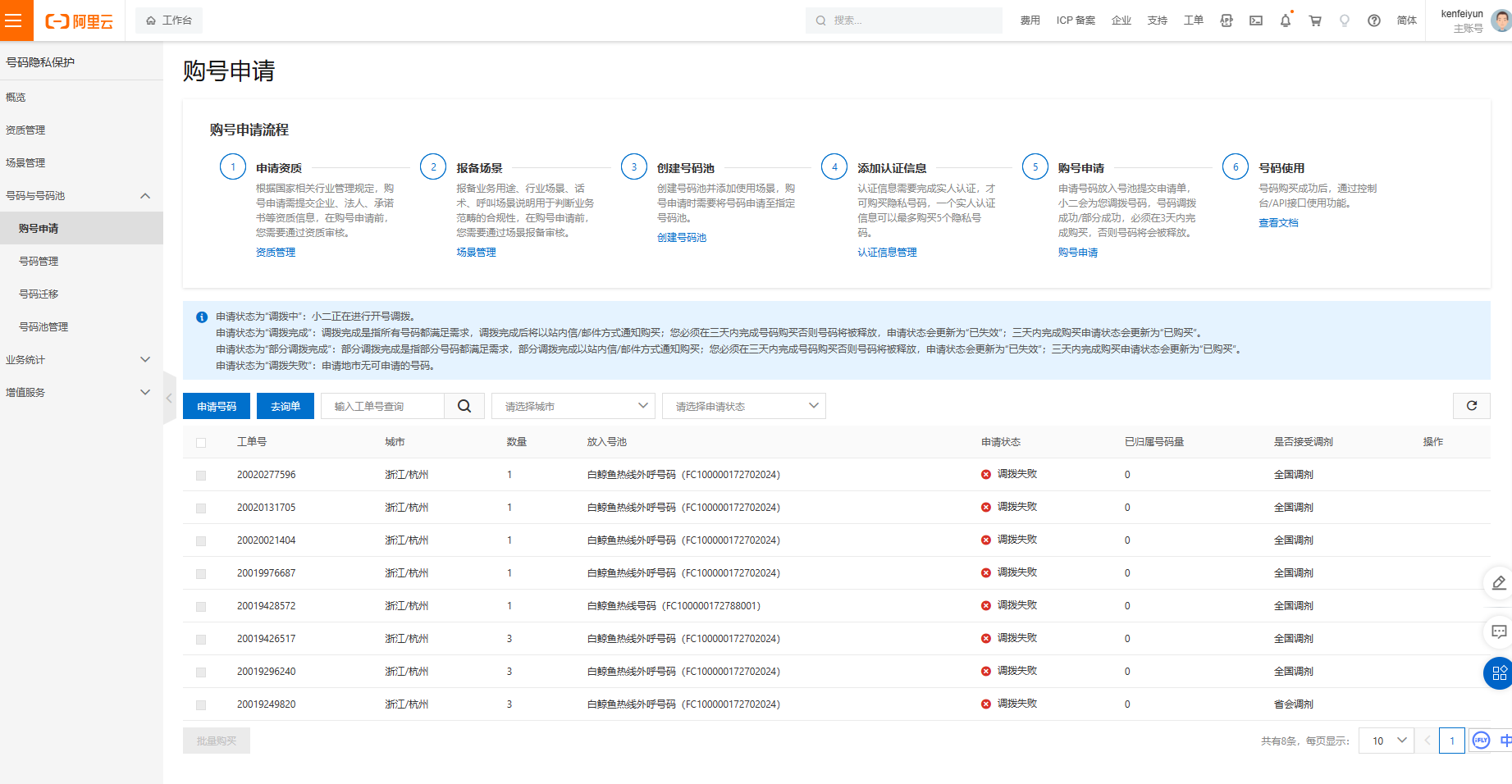This screenshot has width=1512, height=784.
Task: Check the row for order 20020021404
Action: point(201,541)
